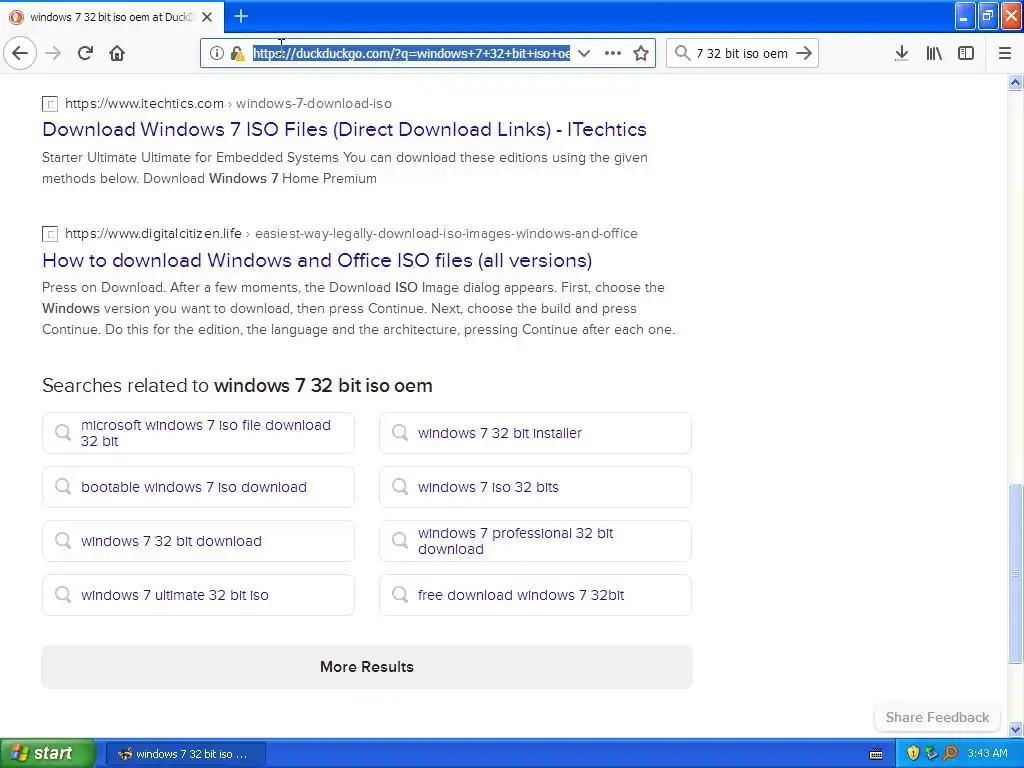Show address bar history dropdown
This screenshot has height=768, width=1024.
(584, 53)
